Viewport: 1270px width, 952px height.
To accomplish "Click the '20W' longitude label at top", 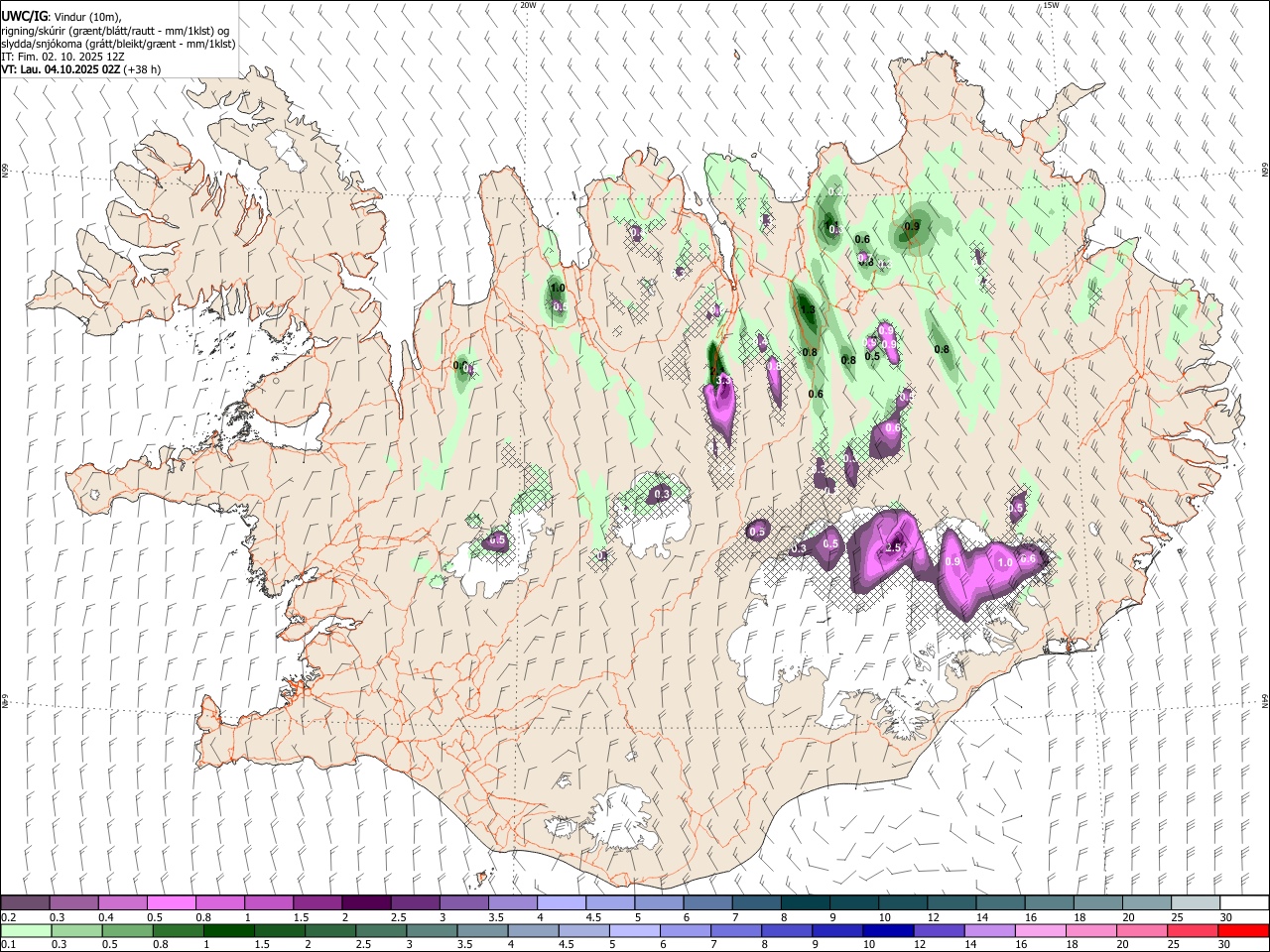I will (528, 5).
